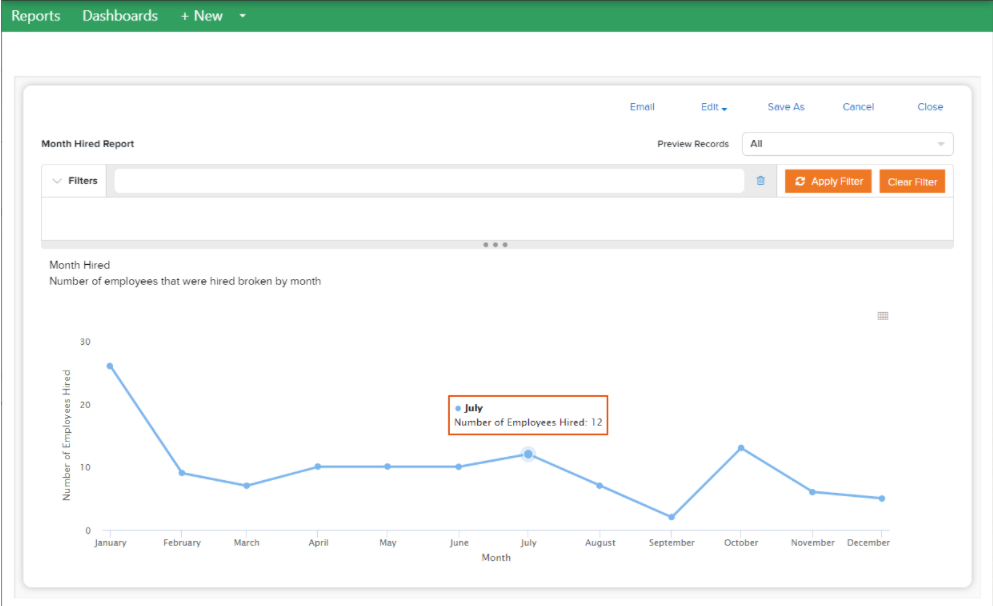Click the 'Preview Records' label

tap(693, 144)
